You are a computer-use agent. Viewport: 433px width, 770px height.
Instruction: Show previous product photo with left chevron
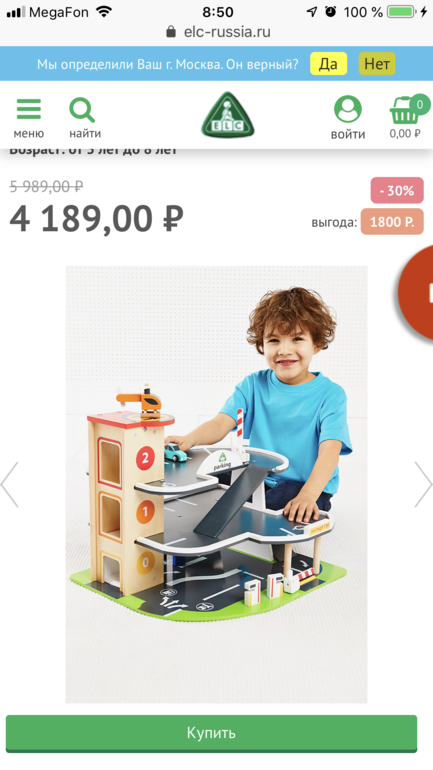[10, 484]
